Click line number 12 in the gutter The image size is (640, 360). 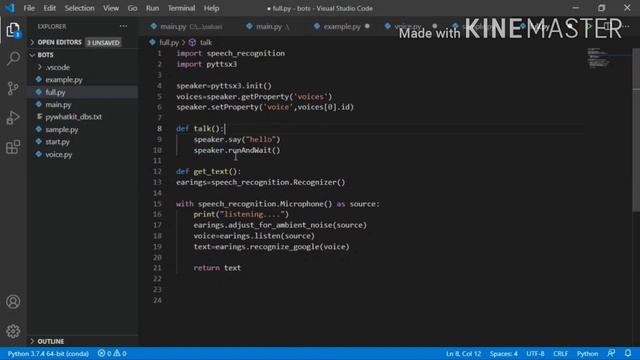158,171
